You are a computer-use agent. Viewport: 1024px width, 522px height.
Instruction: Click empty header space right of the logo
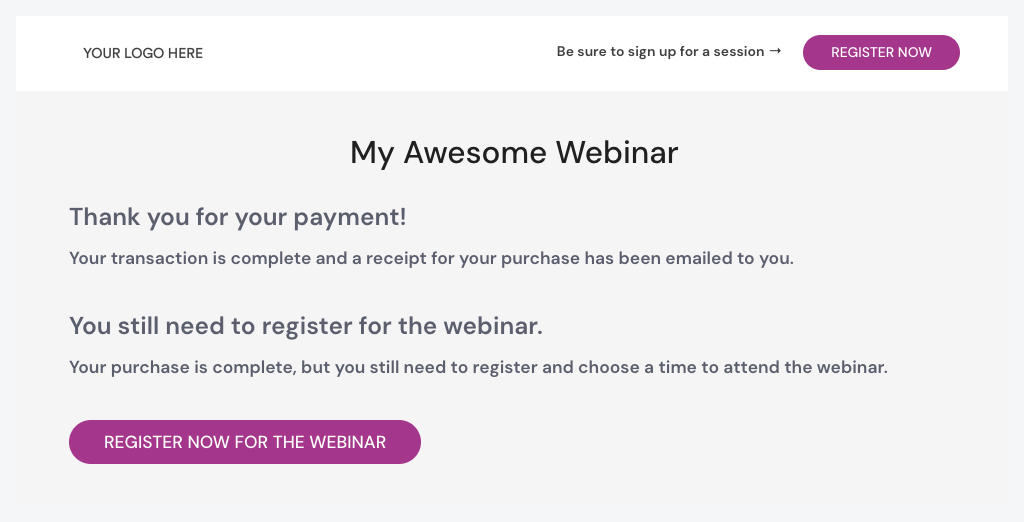(x=380, y=53)
